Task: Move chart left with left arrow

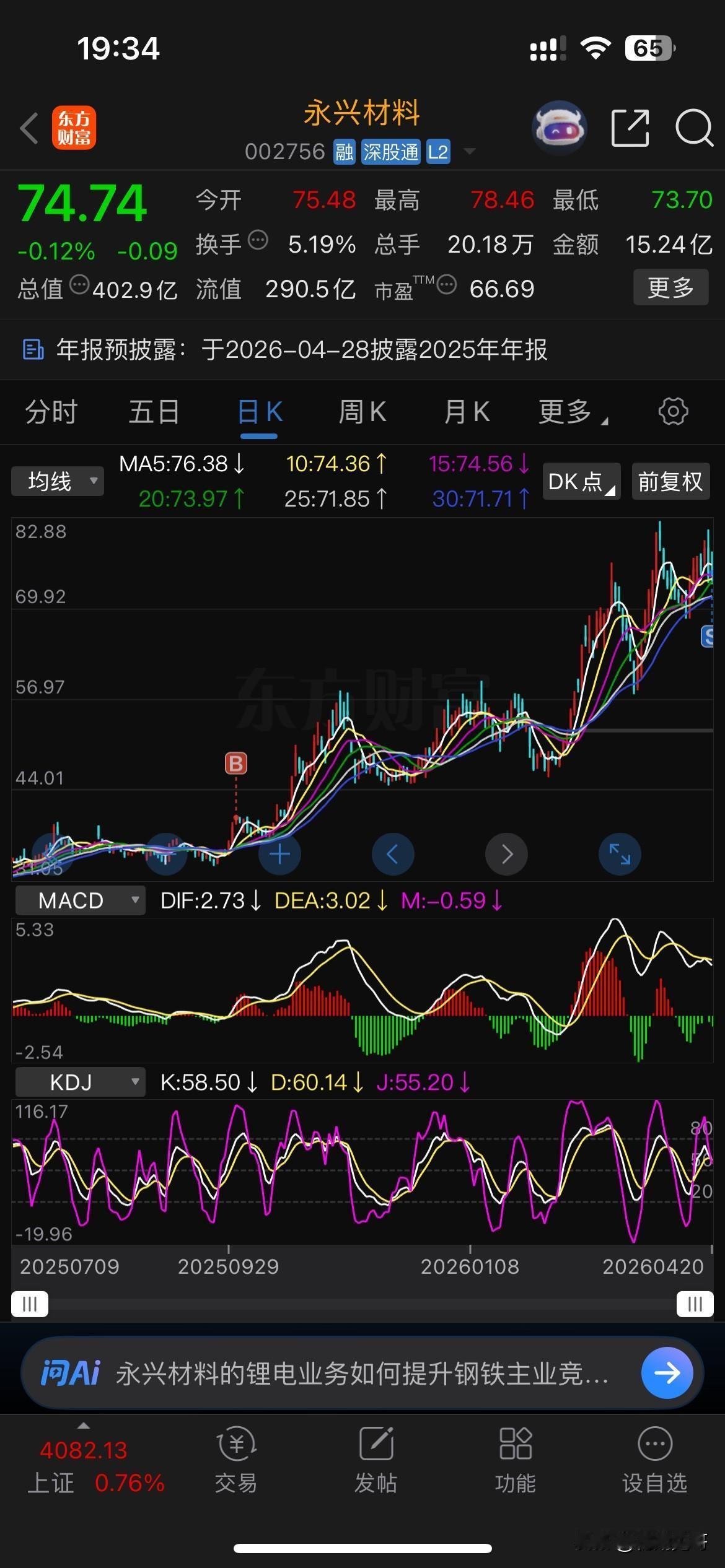Action: click(x=393, y=855)
